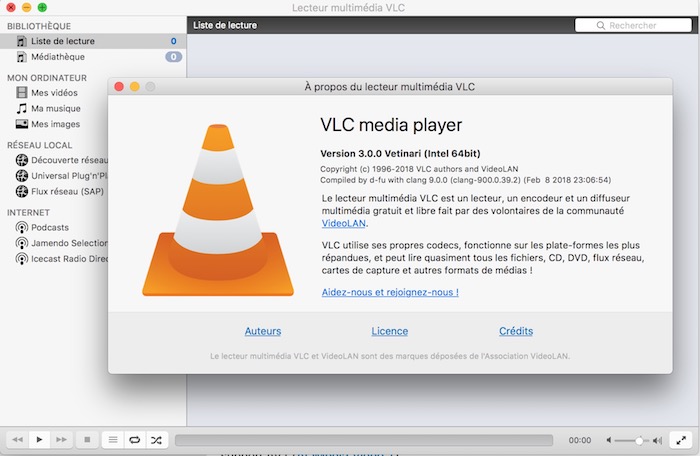Click the Jamendo Selections broadcast icon
The image size is (700, 456).
(x=21, y=243)
